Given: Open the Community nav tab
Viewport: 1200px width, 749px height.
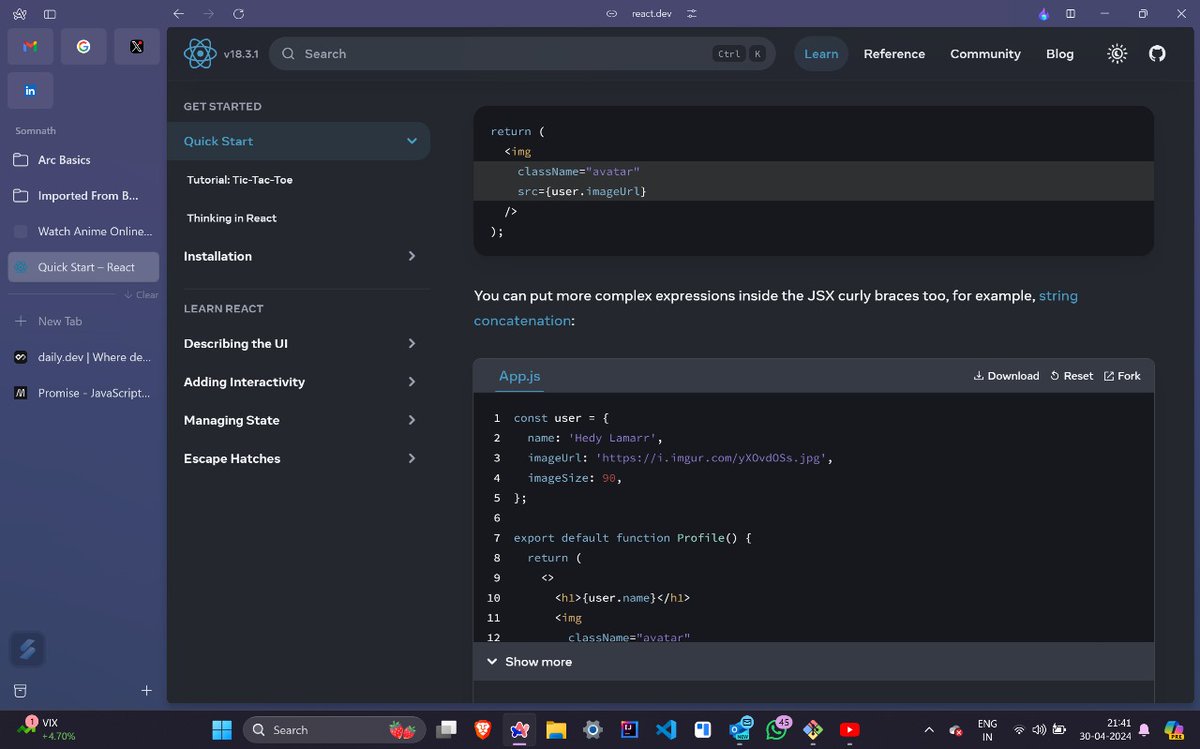Looking at the screenshot, I should pyautogui.click(x=985, y=54).
